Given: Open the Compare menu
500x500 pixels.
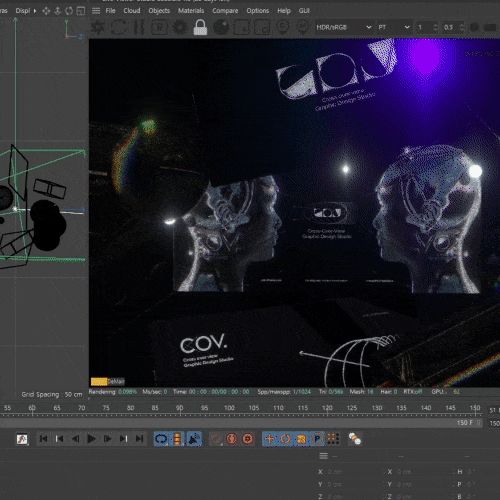Looking at the screenshot, I should [x=225, y=11].
